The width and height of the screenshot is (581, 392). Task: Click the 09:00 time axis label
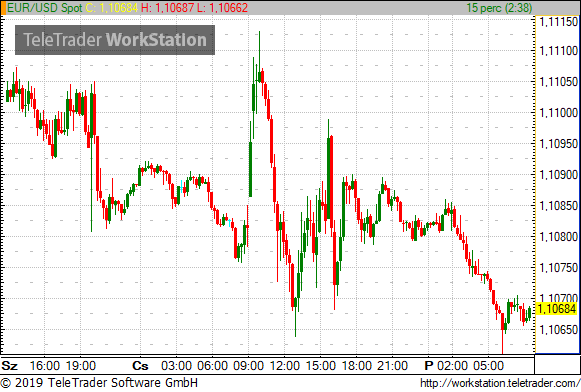point(248,366)
